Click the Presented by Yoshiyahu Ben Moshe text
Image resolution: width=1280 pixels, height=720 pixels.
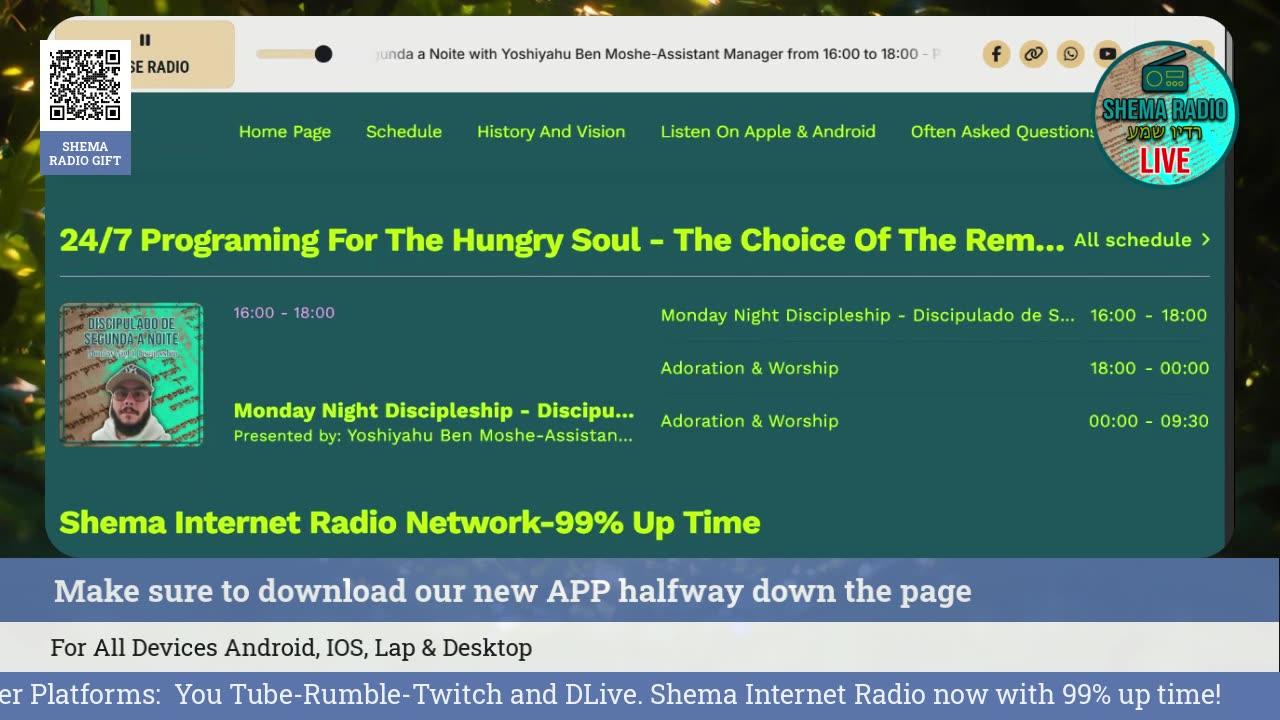coord(433,436)
